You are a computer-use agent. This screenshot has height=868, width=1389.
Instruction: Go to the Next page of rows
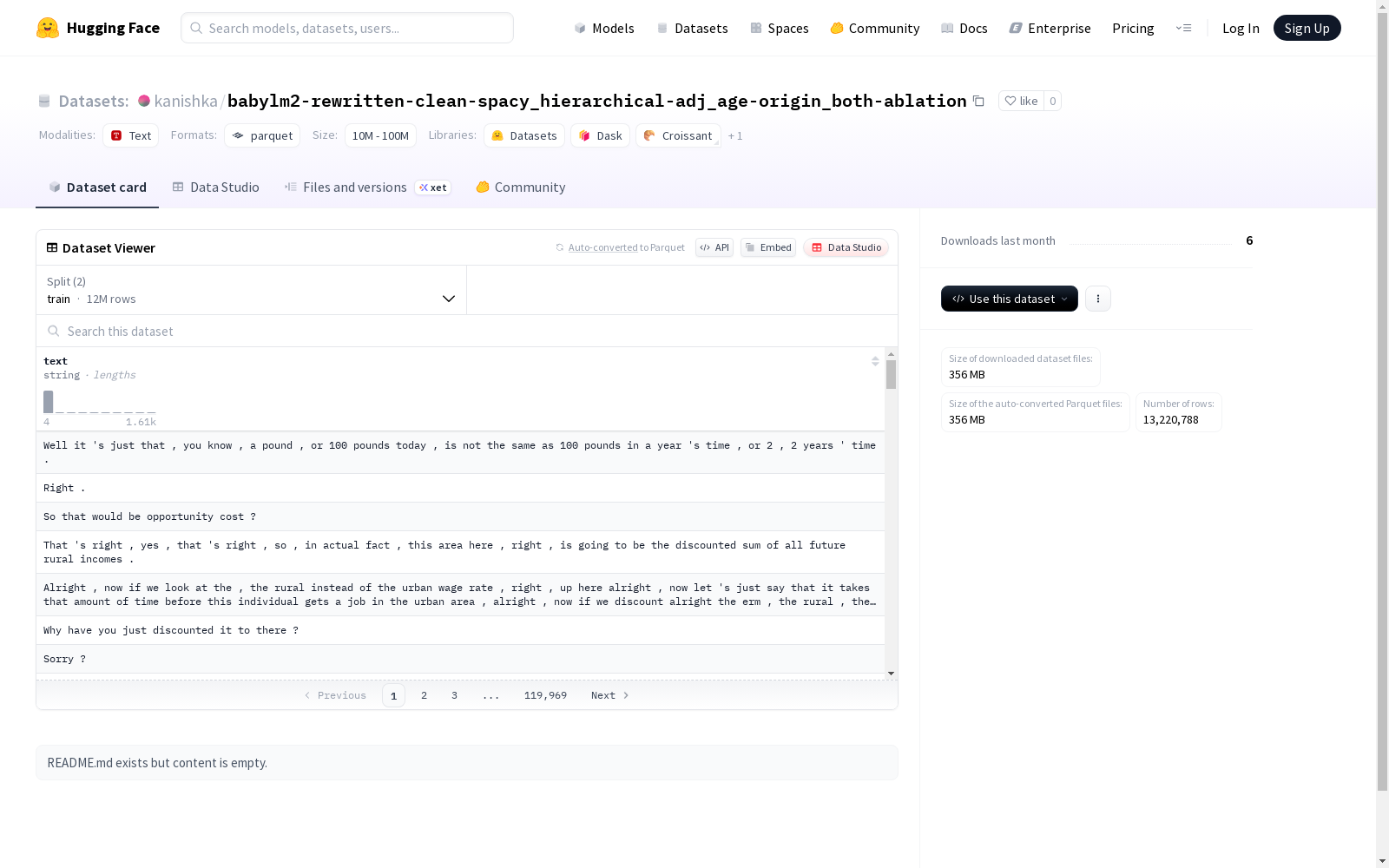[x=610, y=695]
